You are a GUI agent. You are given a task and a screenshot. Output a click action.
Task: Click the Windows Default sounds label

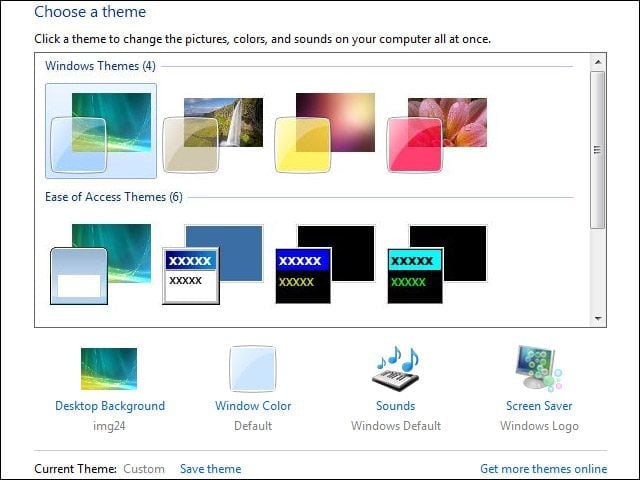(x=396, y=426)
